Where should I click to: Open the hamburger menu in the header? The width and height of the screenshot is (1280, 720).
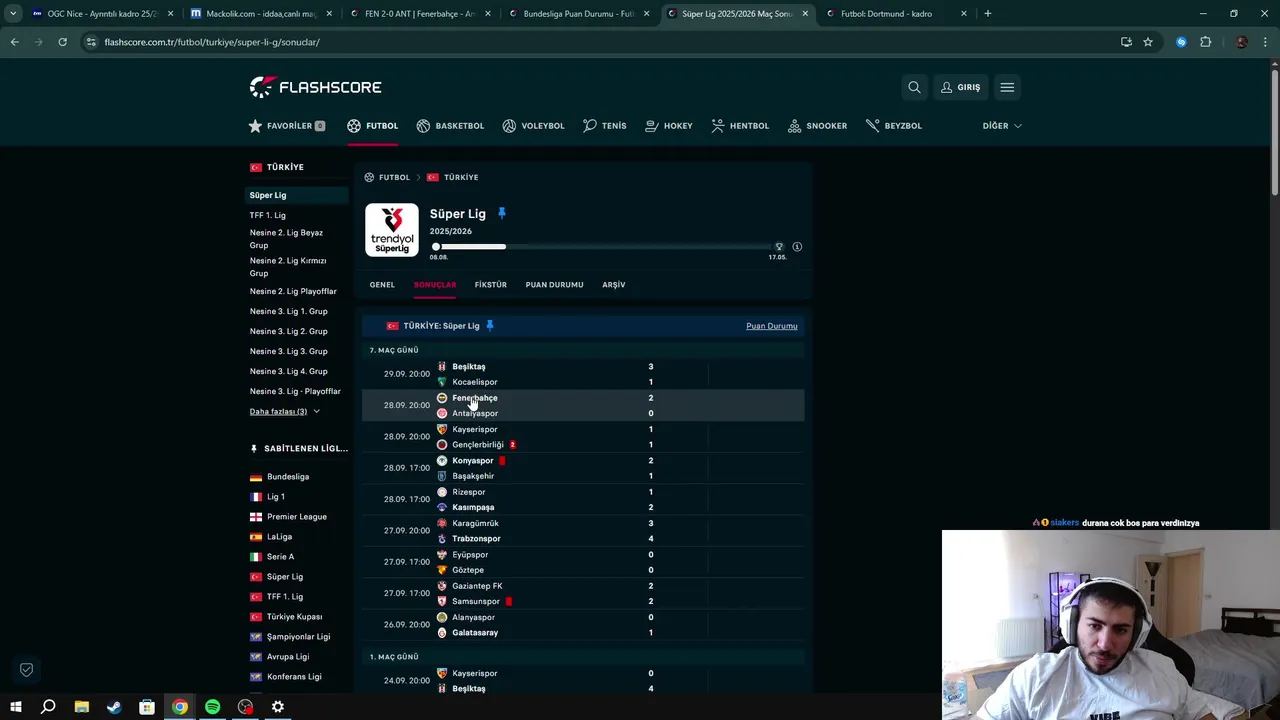[x=1007, y=87]
